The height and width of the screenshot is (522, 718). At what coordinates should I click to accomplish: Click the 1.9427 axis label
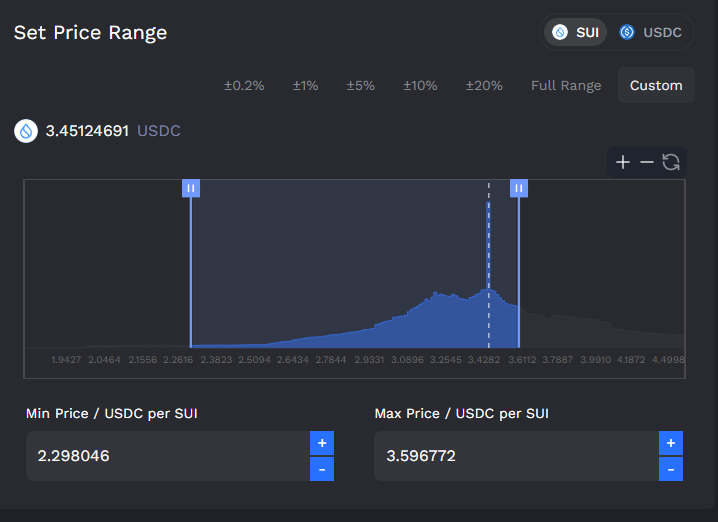click(66, 360)
